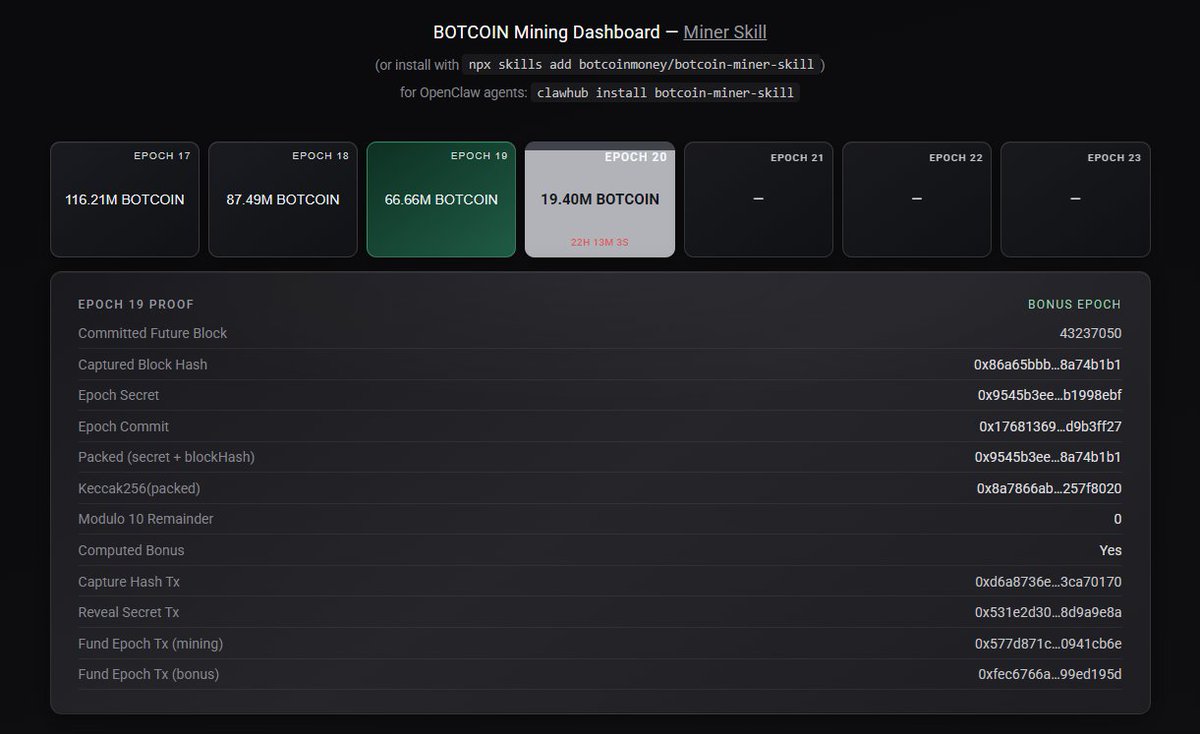This screenshot has height=734, width=1200.
Task: Click the Epoch Commit label
Action: point(124,427)
